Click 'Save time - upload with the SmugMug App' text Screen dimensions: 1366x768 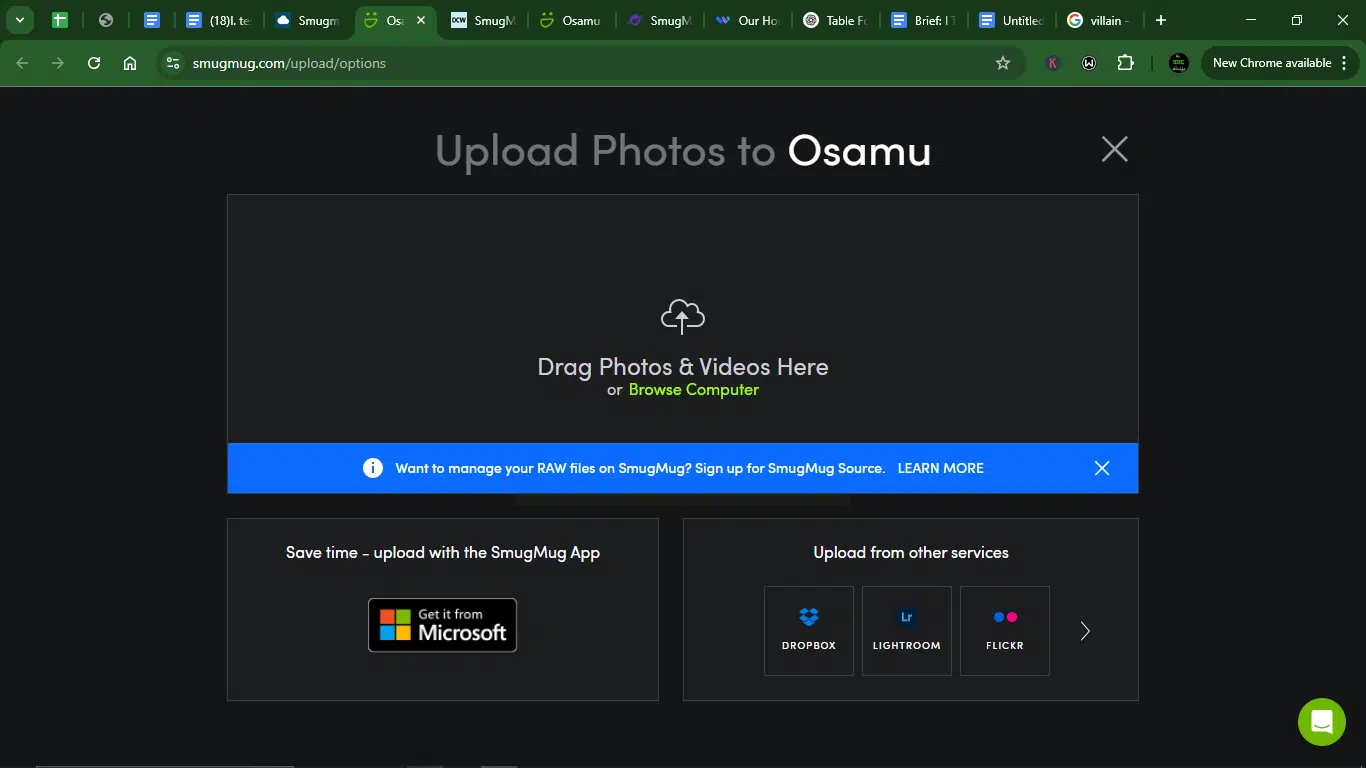(x=443, y=553)
